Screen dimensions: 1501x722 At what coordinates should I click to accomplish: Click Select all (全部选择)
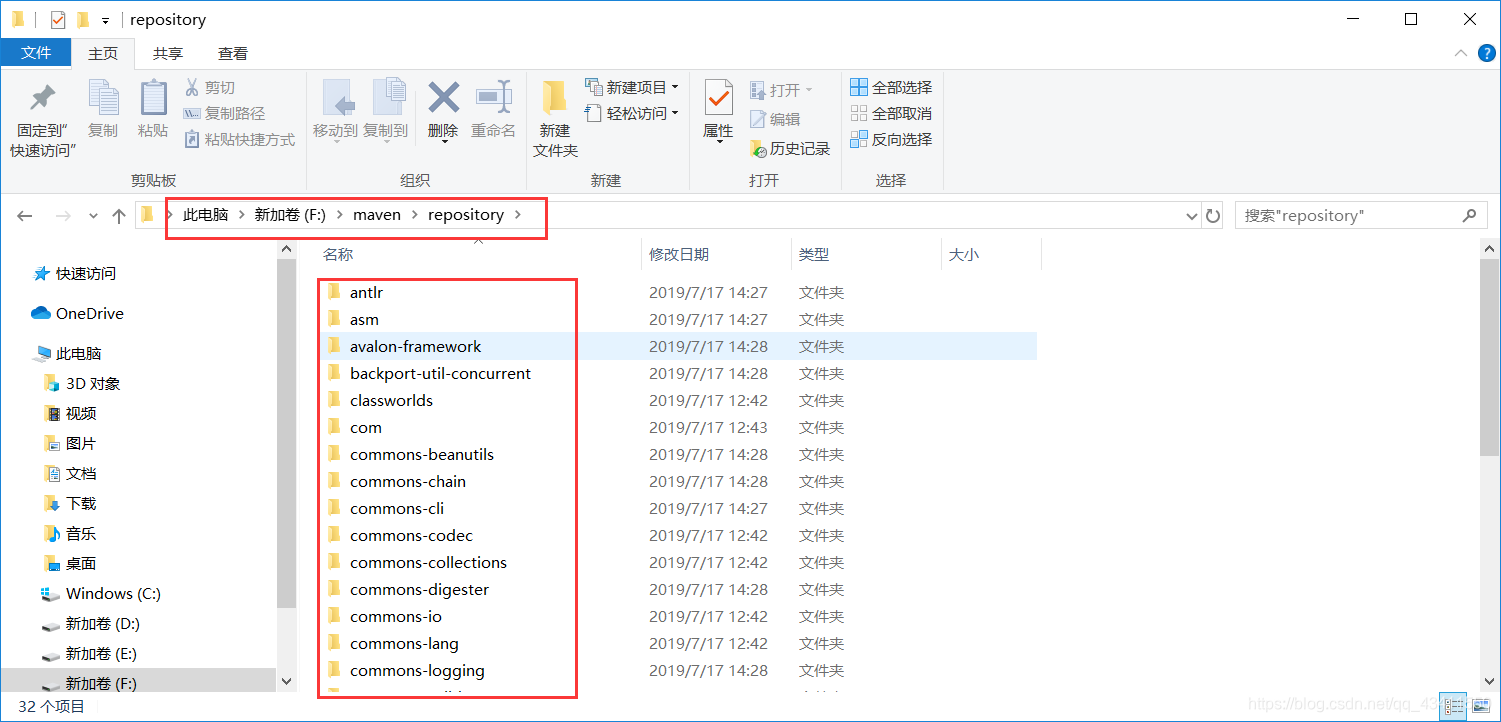click(x=891, y=88)
